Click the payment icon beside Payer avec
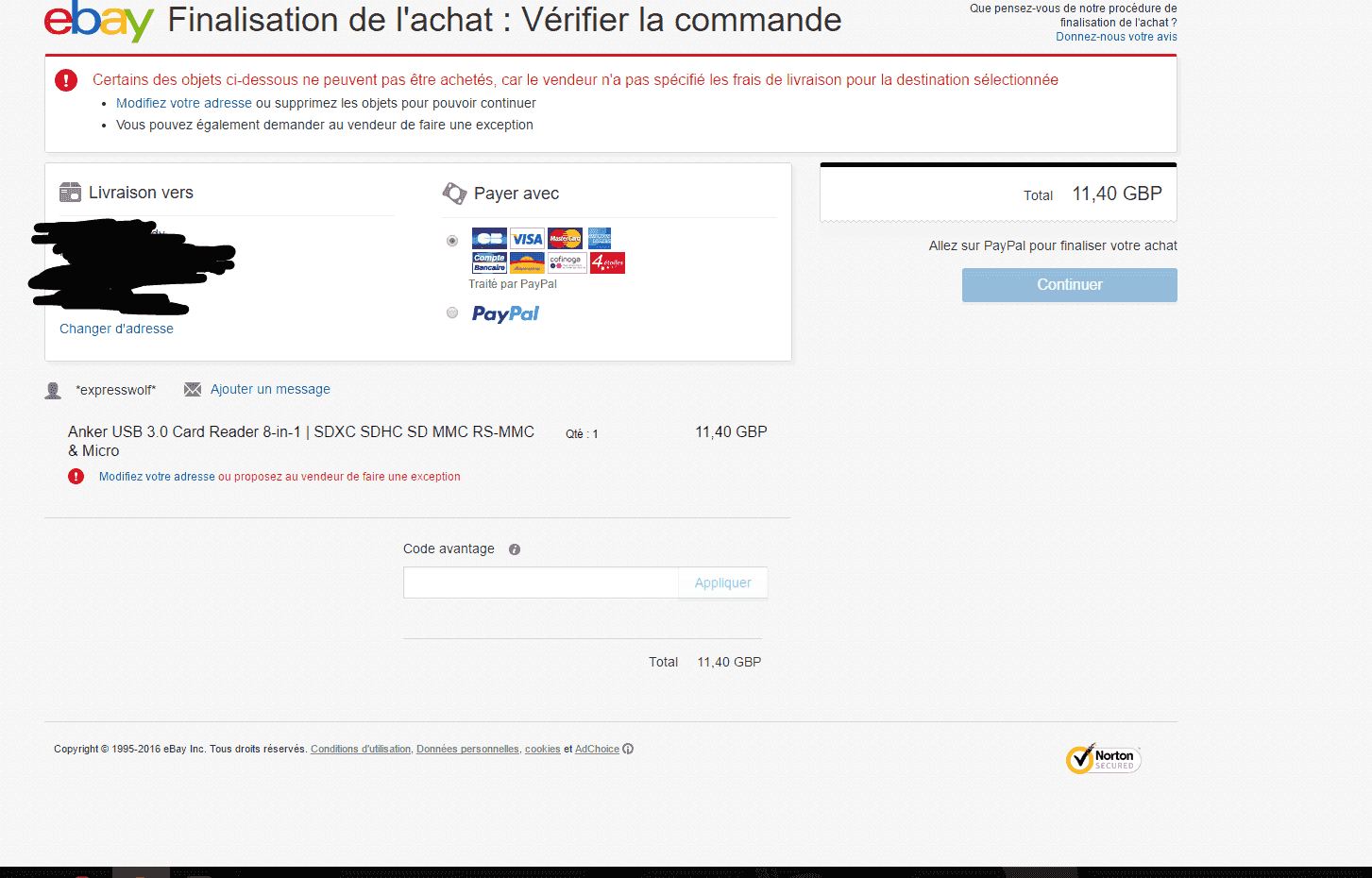The height and width of the screenshot is (878, 1372). [x=454, y=194]
